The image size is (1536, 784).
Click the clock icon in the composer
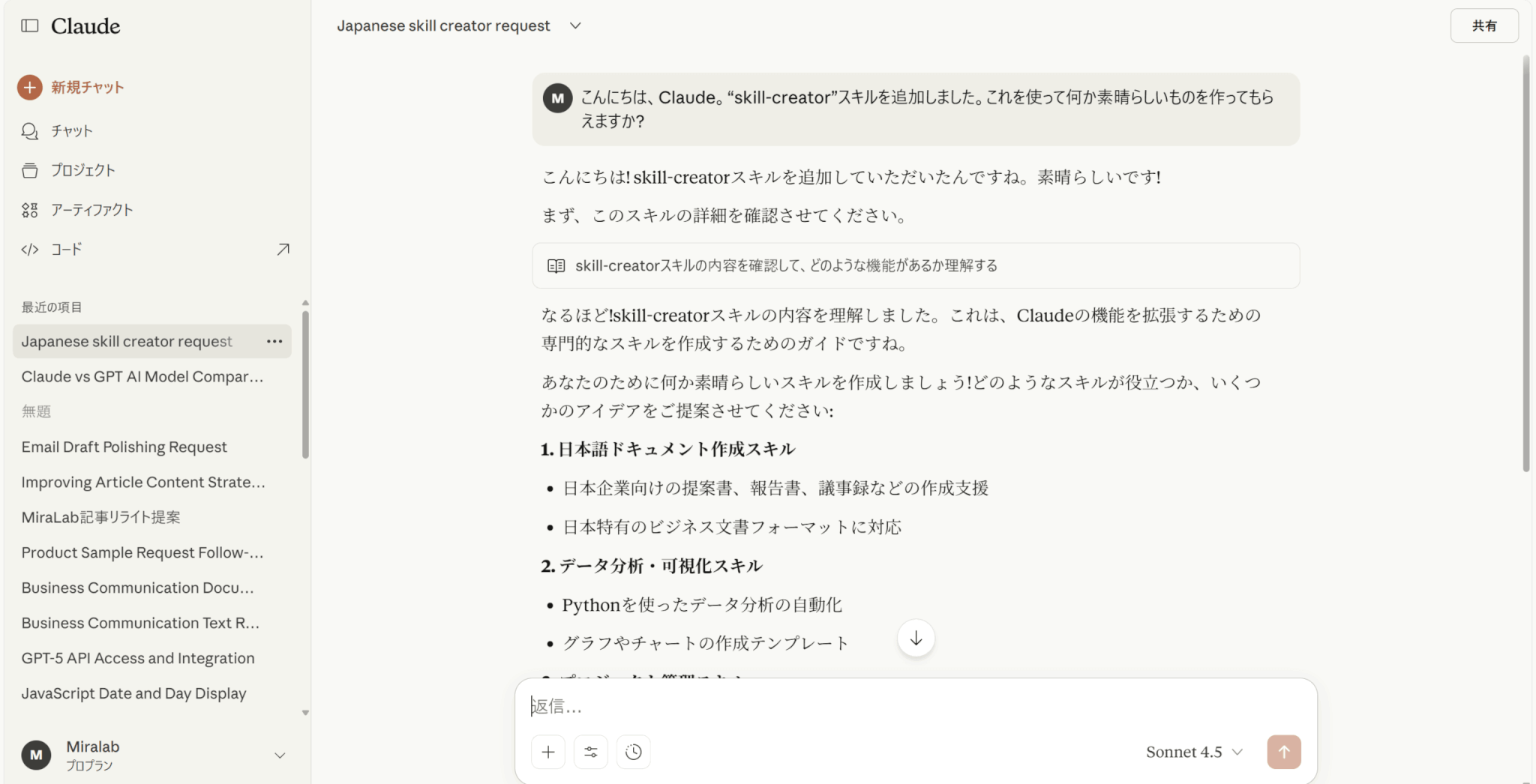click(x=634, y=752)
